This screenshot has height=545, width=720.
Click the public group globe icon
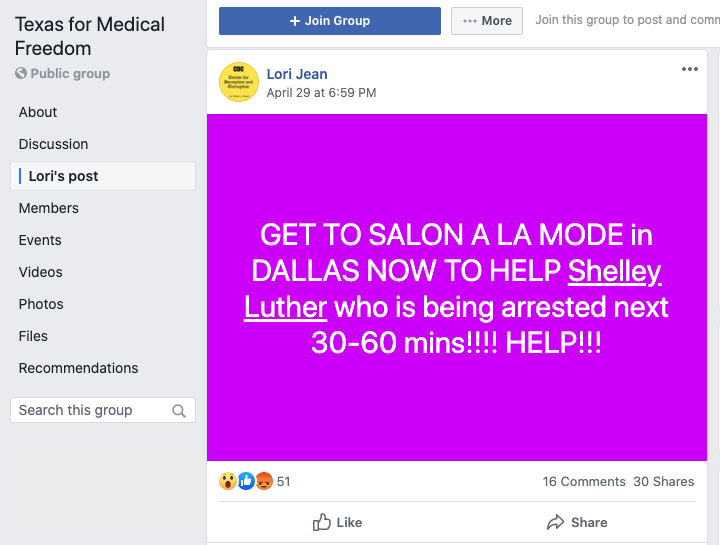click(21, 73)
